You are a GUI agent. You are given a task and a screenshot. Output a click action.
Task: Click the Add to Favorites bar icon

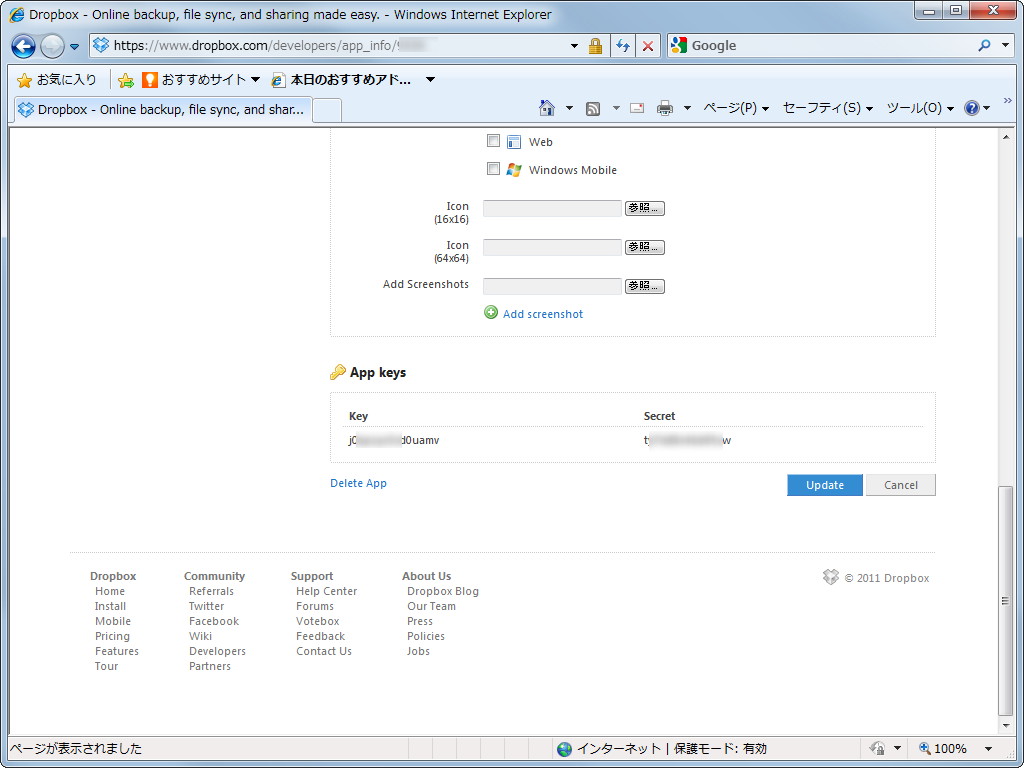point(126,80)
